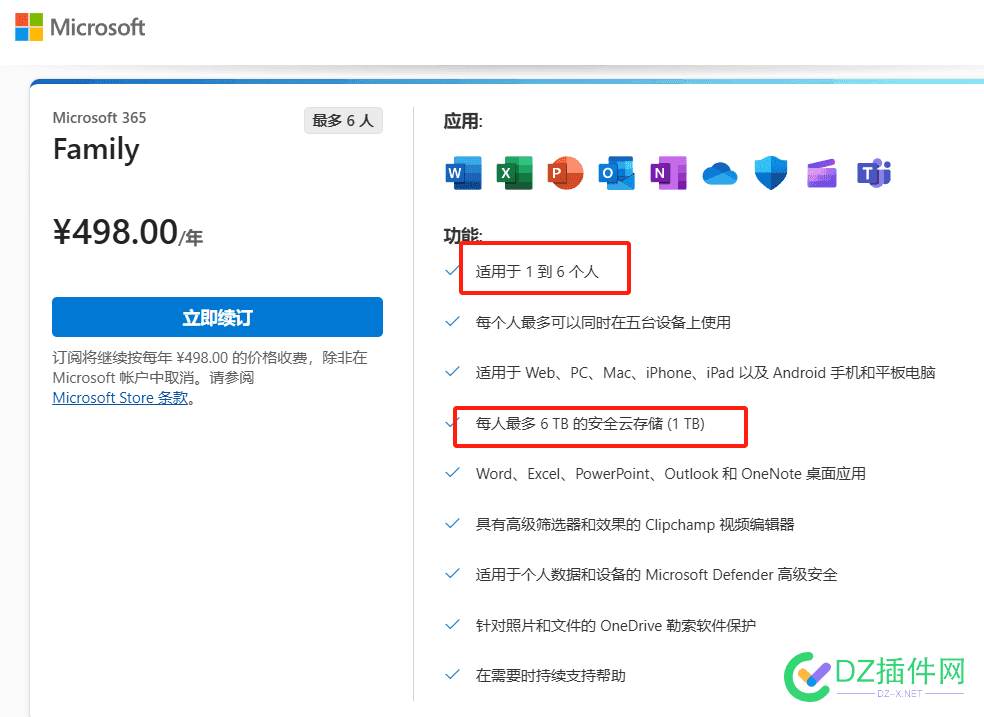
Task: Click the feature text 适用于 1 到 6 个人
Action: tap(537, 272)
